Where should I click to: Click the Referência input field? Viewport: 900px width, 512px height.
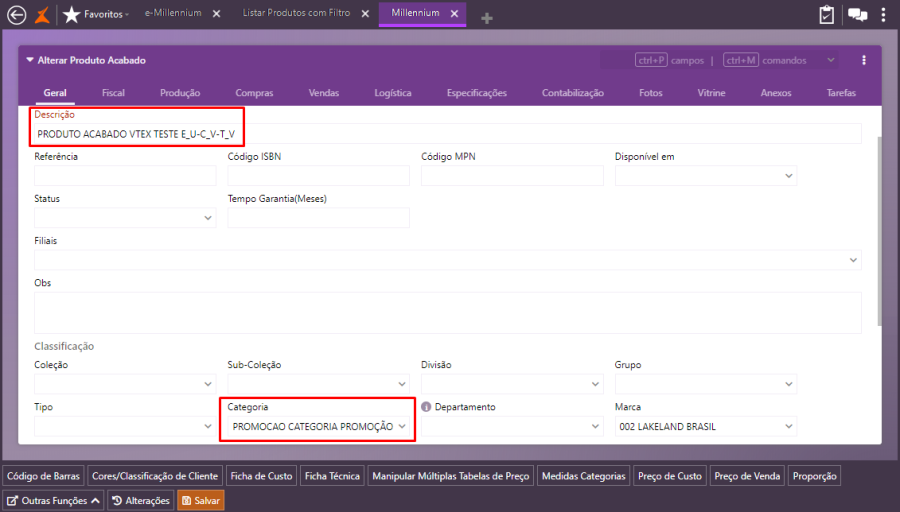(x=125, y=176)
